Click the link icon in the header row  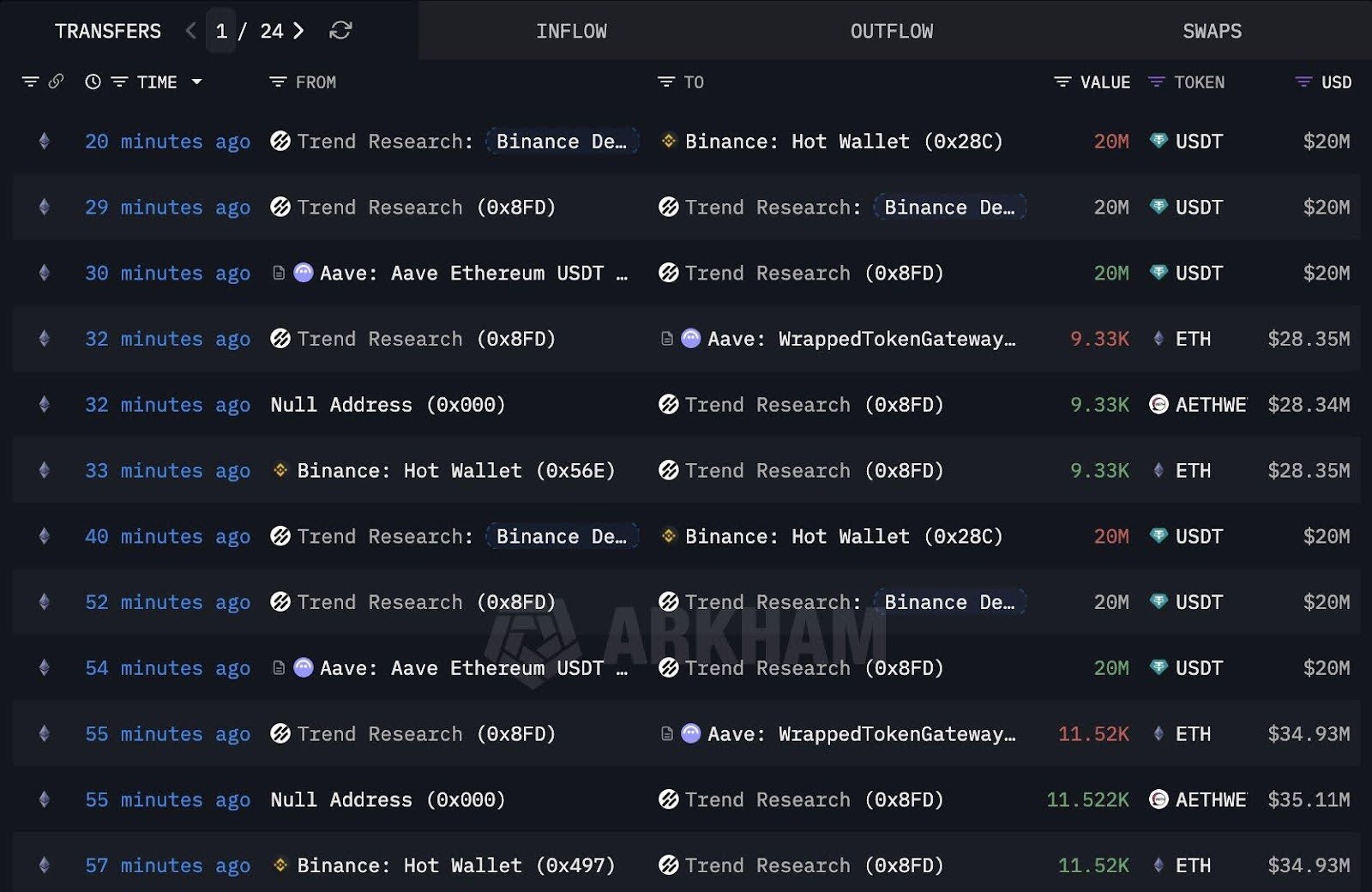pyautogui.click(x=56, y=81)
